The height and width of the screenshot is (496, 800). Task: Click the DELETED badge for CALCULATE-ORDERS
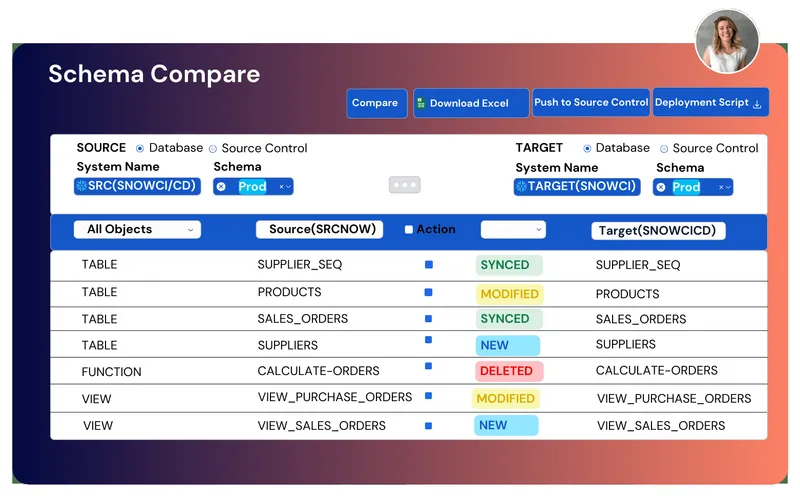click(x=509, y=371)
